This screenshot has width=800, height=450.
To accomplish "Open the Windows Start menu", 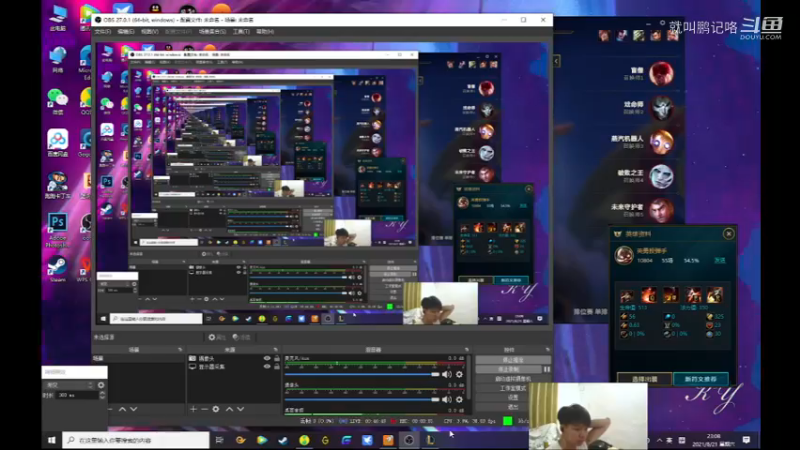I will pos(52,440).
